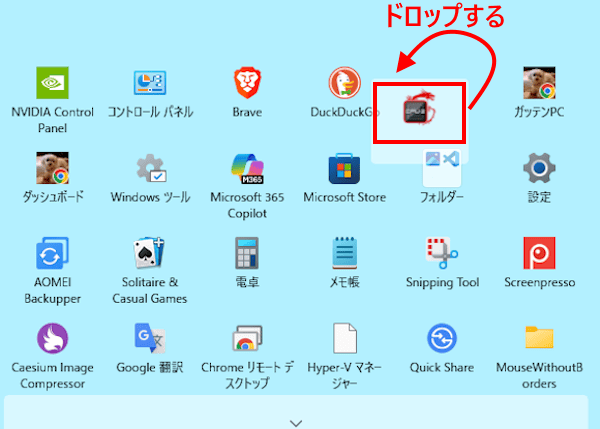Open the Google 翻訳 icon
Viewport: 600px width, 429px height.
click(x=150, y=338)
